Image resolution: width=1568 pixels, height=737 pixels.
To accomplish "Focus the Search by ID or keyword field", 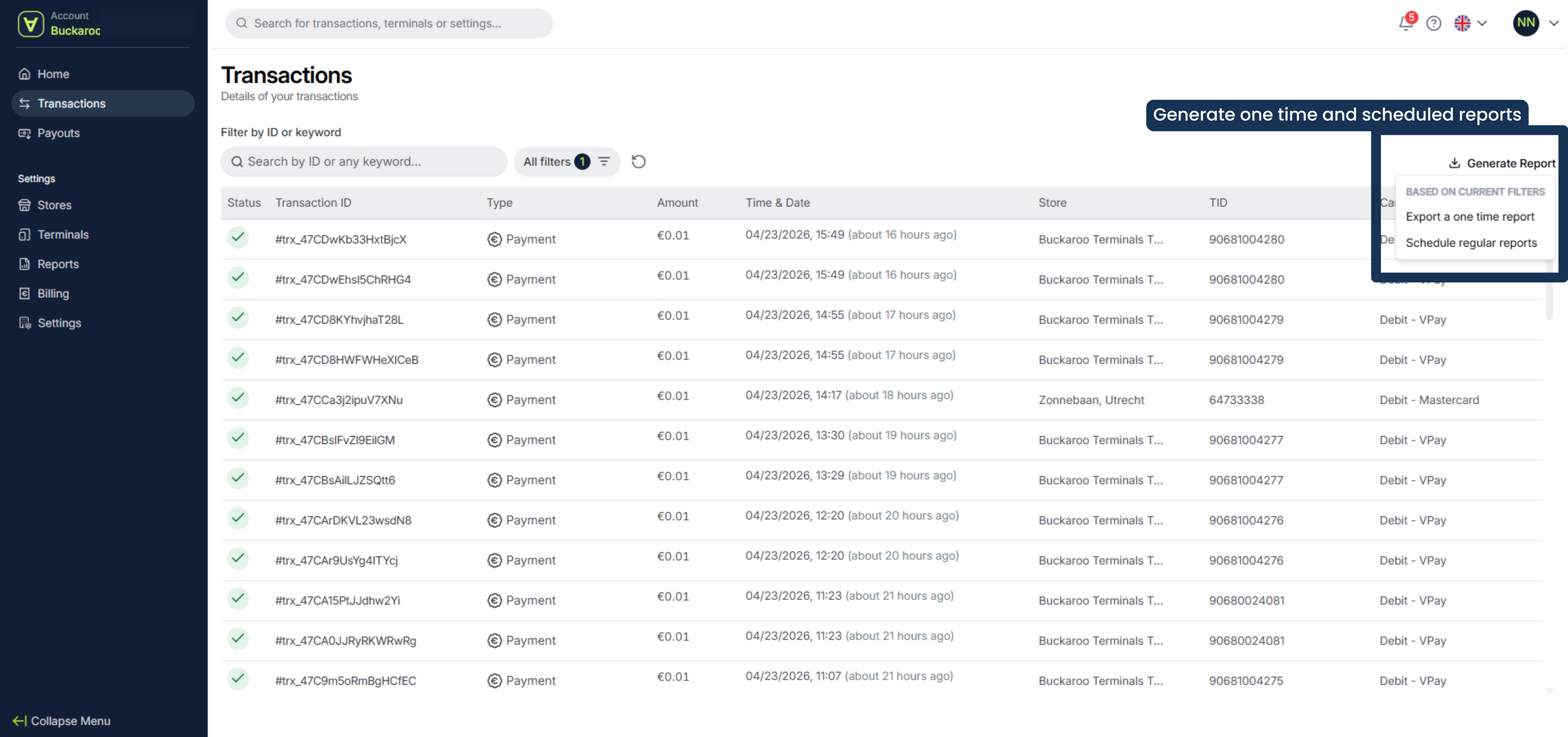I will click(x=363, y=161).
